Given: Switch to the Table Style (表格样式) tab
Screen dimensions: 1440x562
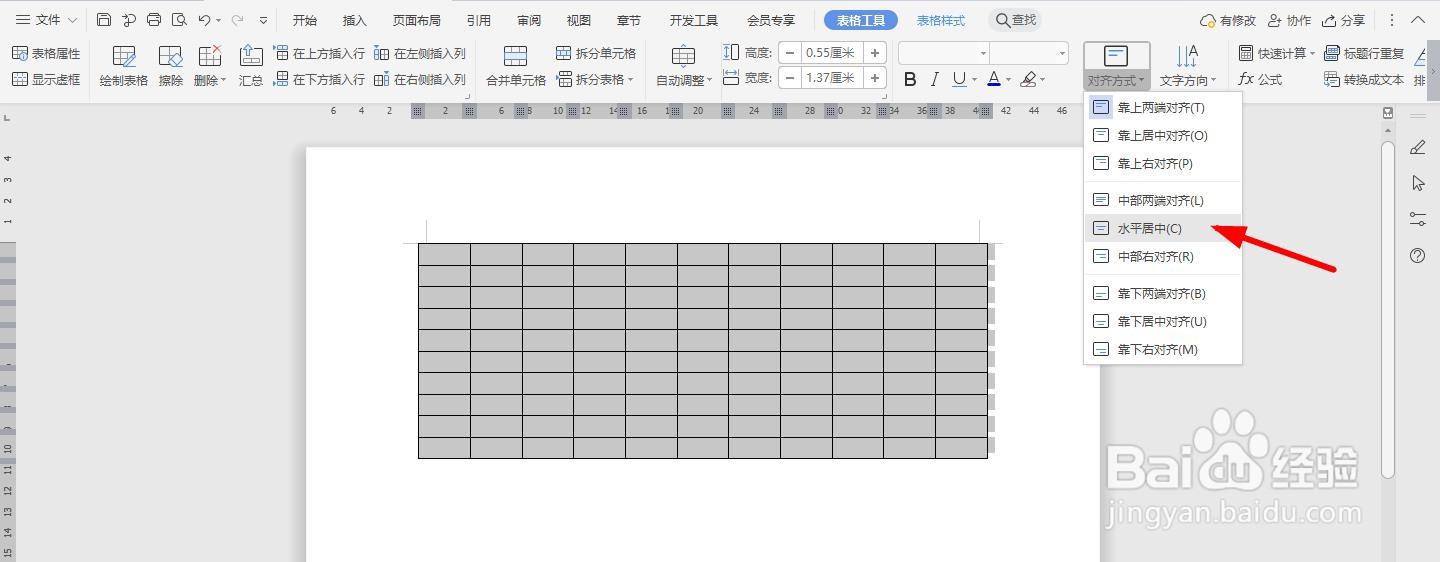Looking at the screenshot, I should [x=941, y=20].
